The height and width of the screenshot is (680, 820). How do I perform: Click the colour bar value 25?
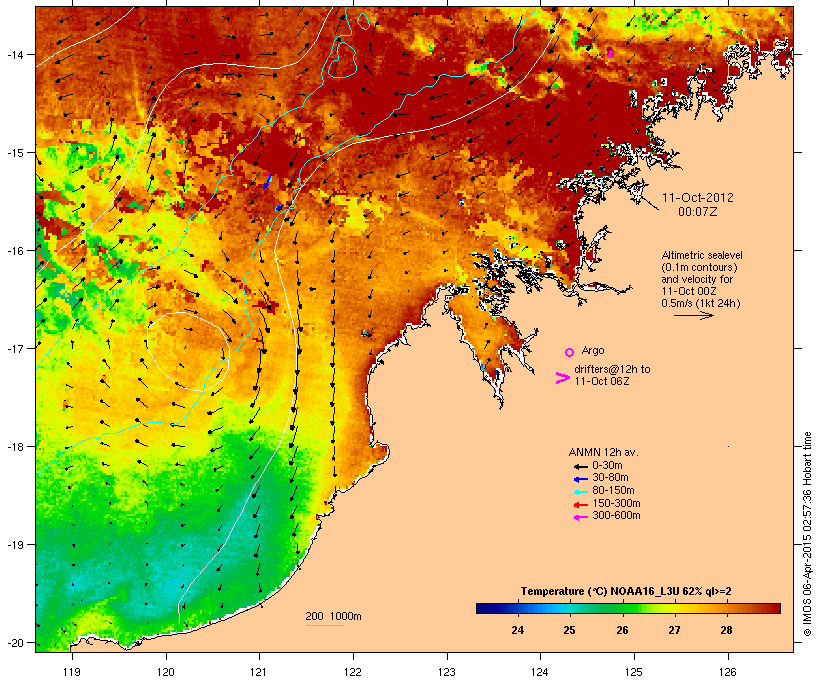[x=570, y=630]
